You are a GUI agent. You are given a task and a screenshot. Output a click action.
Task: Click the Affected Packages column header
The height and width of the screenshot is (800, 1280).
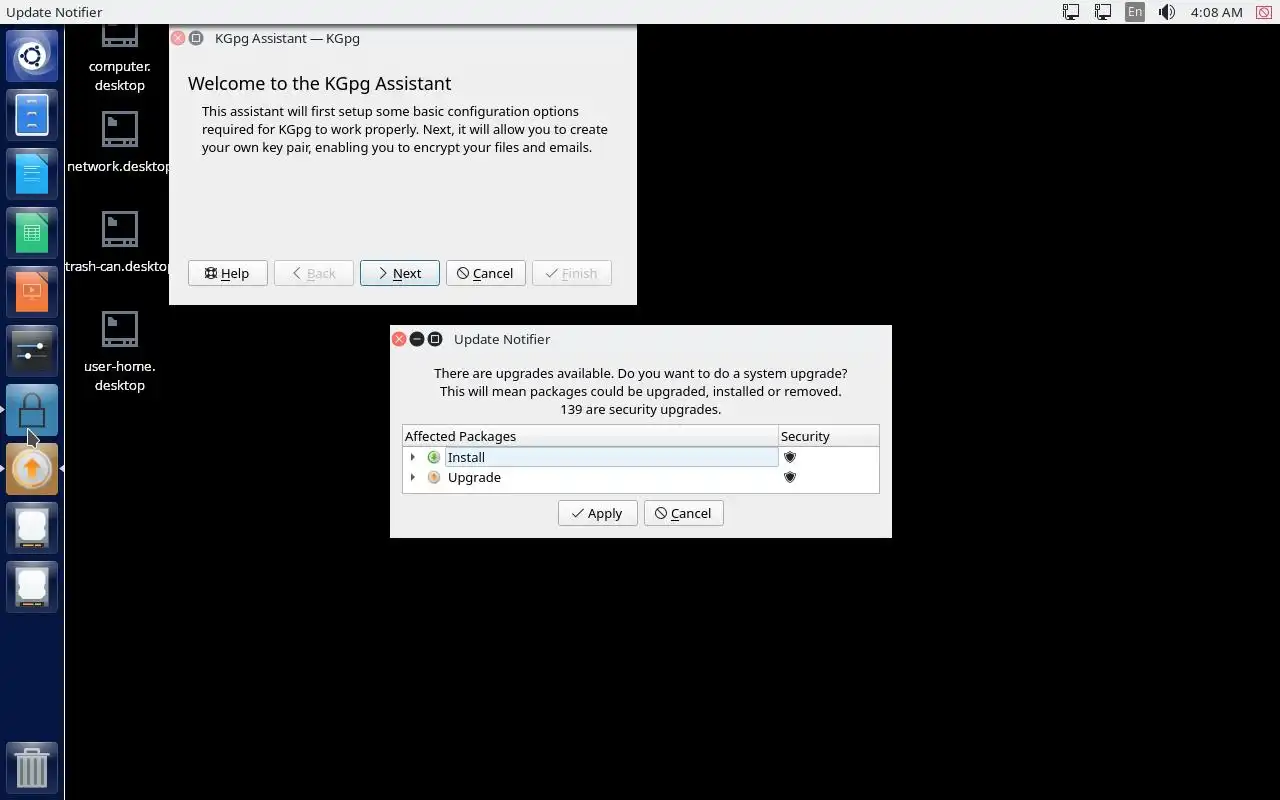(x=590, y=436)
